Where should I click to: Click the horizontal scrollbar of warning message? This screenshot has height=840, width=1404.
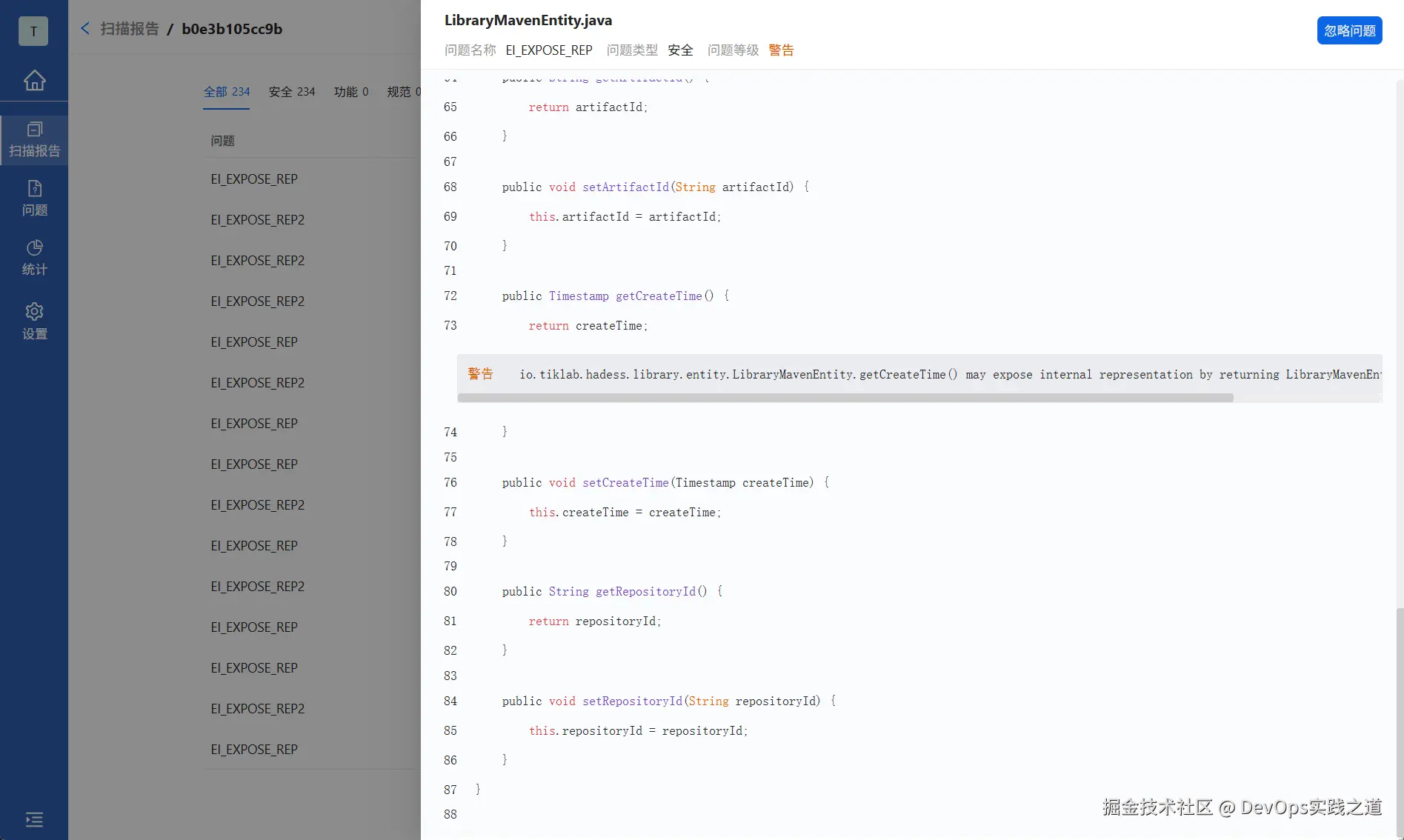tap(845, 398)
